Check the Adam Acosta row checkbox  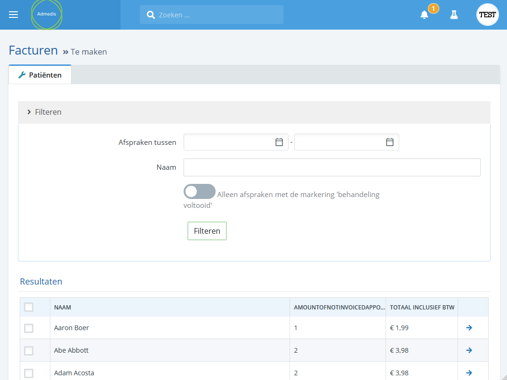click(x=29, y=373)
